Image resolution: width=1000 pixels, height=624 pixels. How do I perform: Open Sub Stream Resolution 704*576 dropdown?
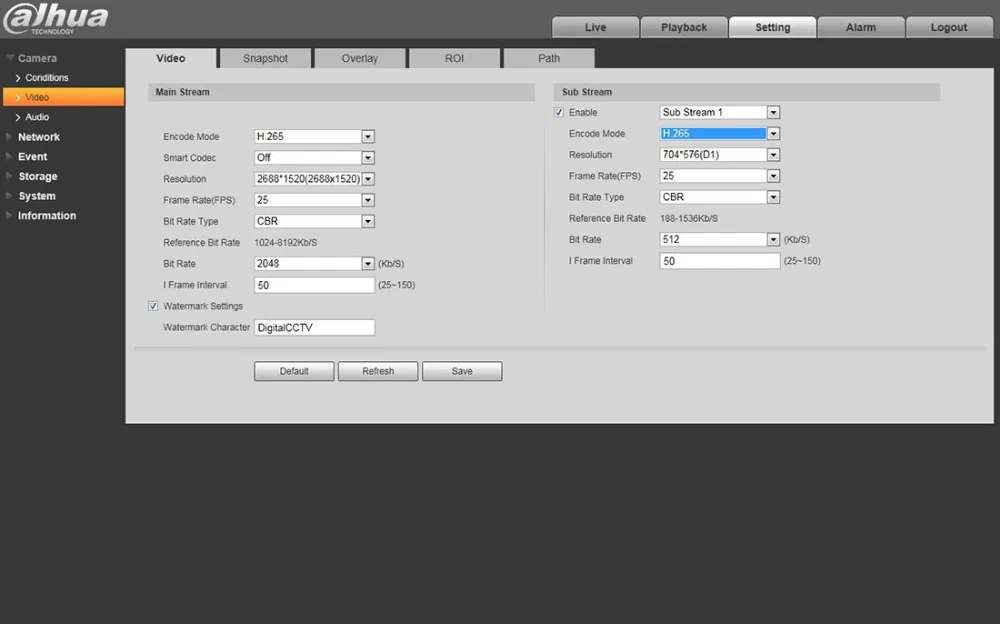pos(719,154)
